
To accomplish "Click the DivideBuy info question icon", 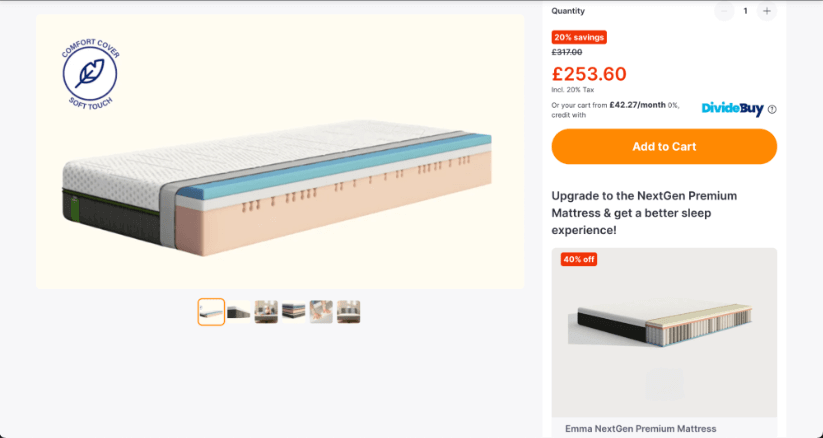I will tap(772, 109).
